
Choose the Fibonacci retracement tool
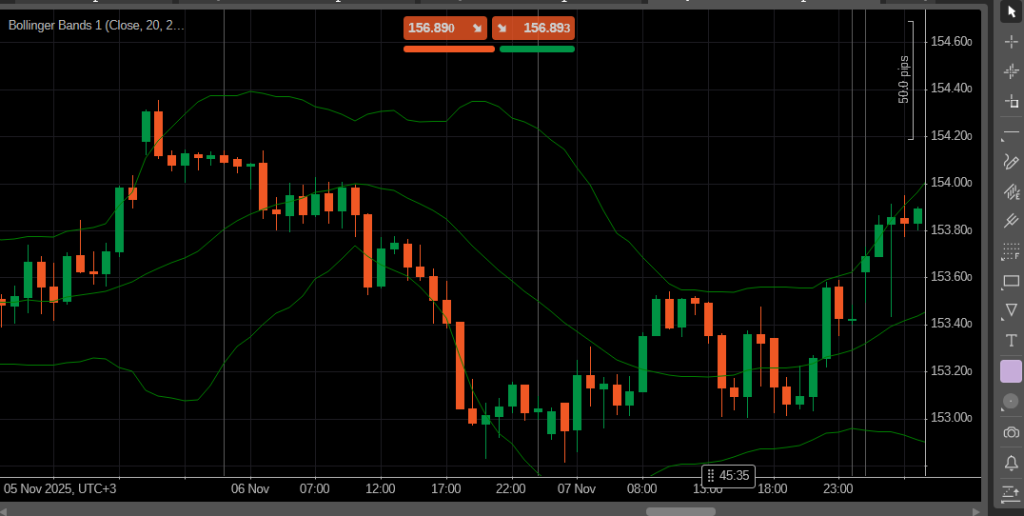coord(1011,253)
